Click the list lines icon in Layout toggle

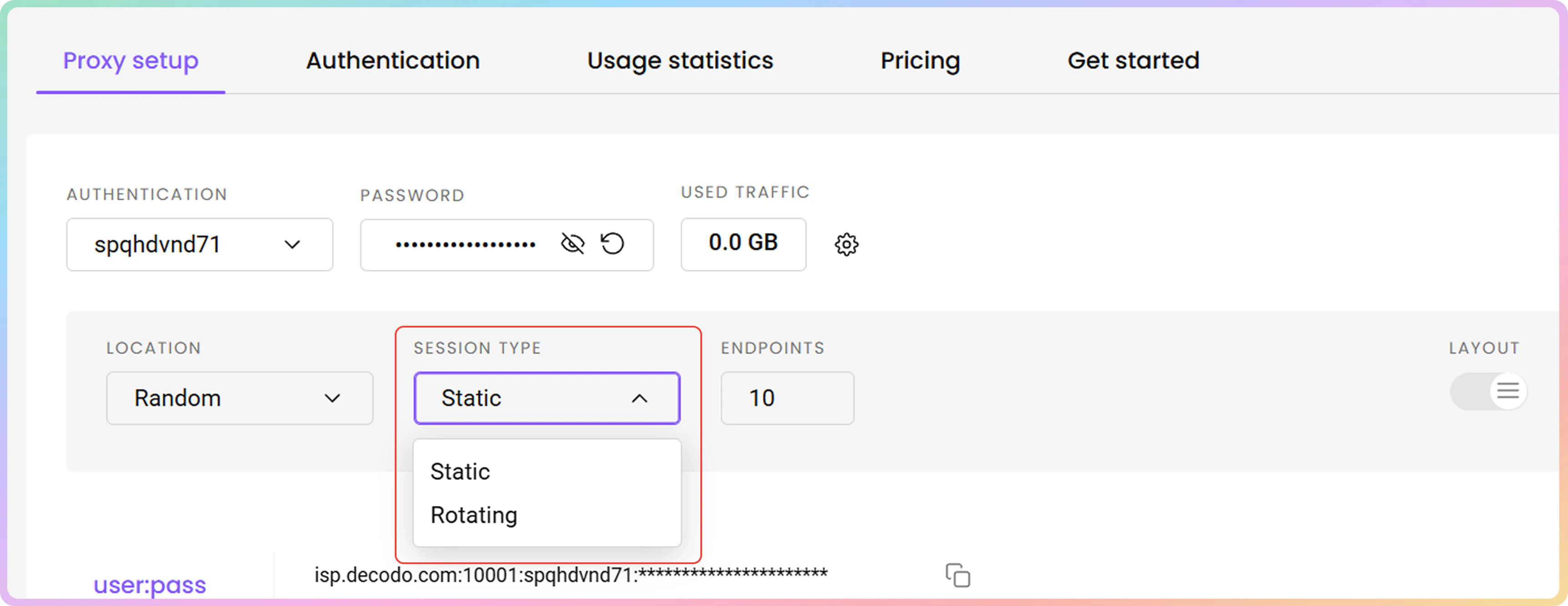coord(1508,390)
